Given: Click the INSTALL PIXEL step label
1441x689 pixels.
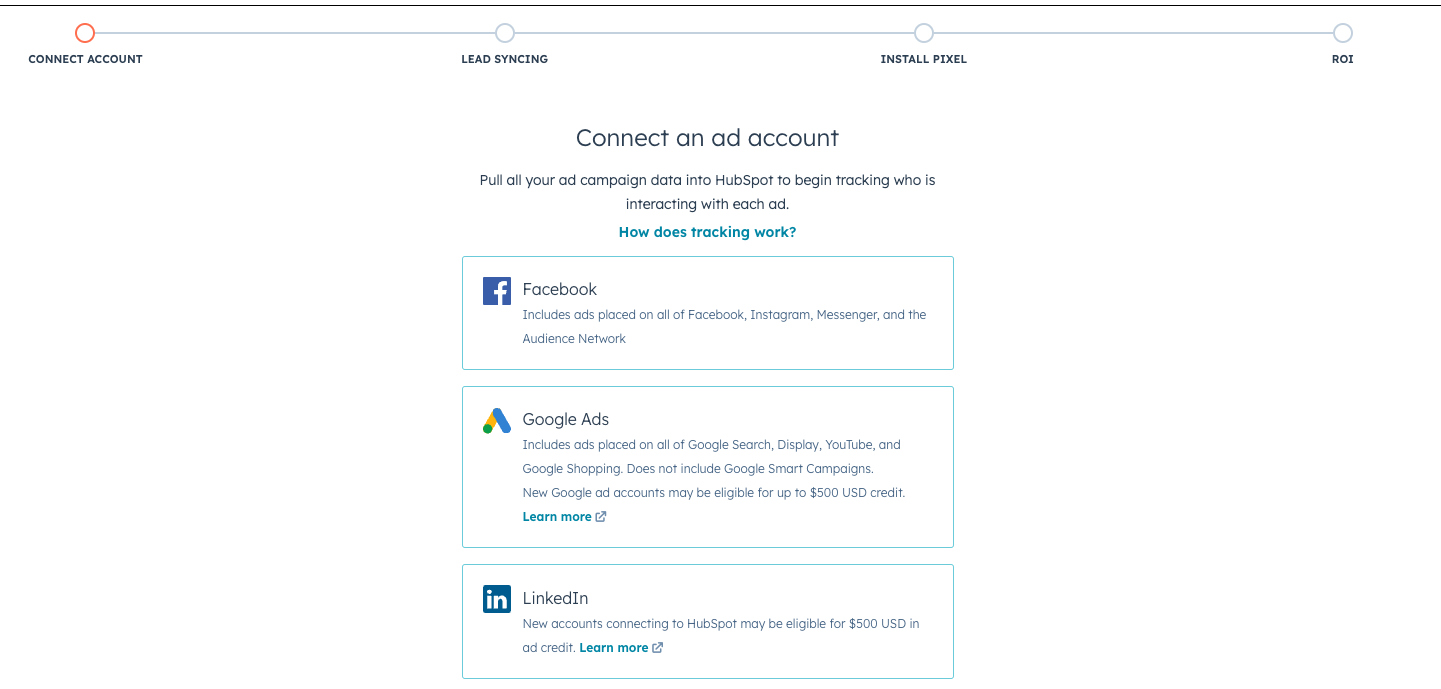Looking at the screenshot, I should [x=923, y=59].
